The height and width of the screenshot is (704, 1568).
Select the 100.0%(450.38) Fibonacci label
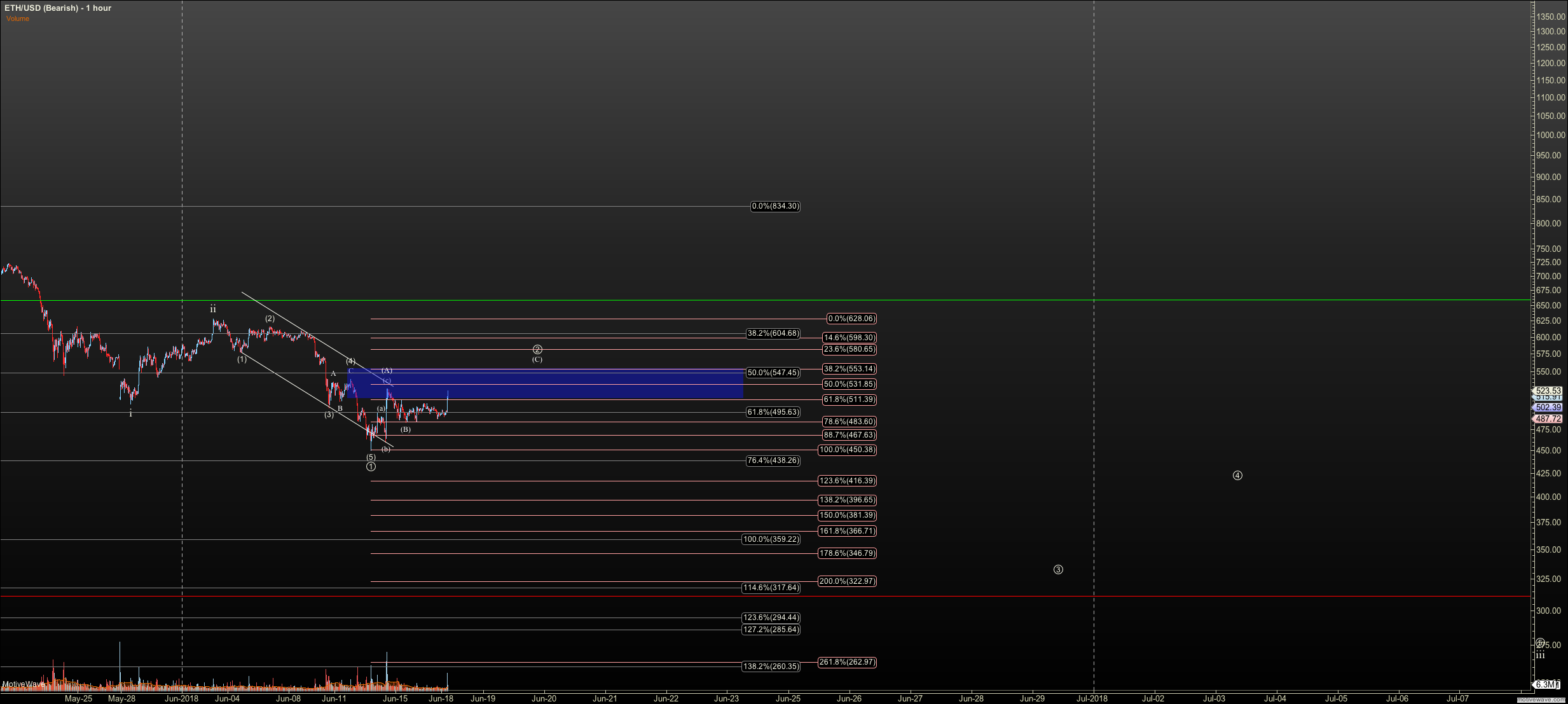click(x=848, y=450)
